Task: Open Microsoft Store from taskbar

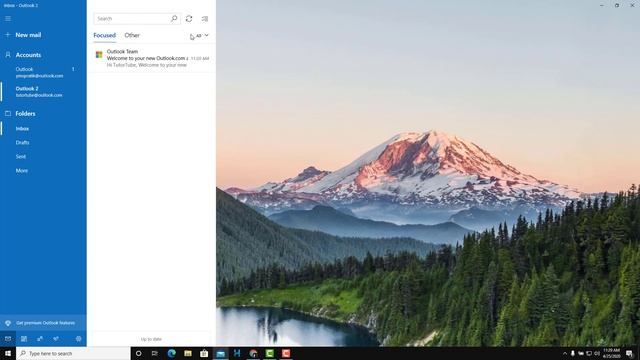Action: point(204,353)
